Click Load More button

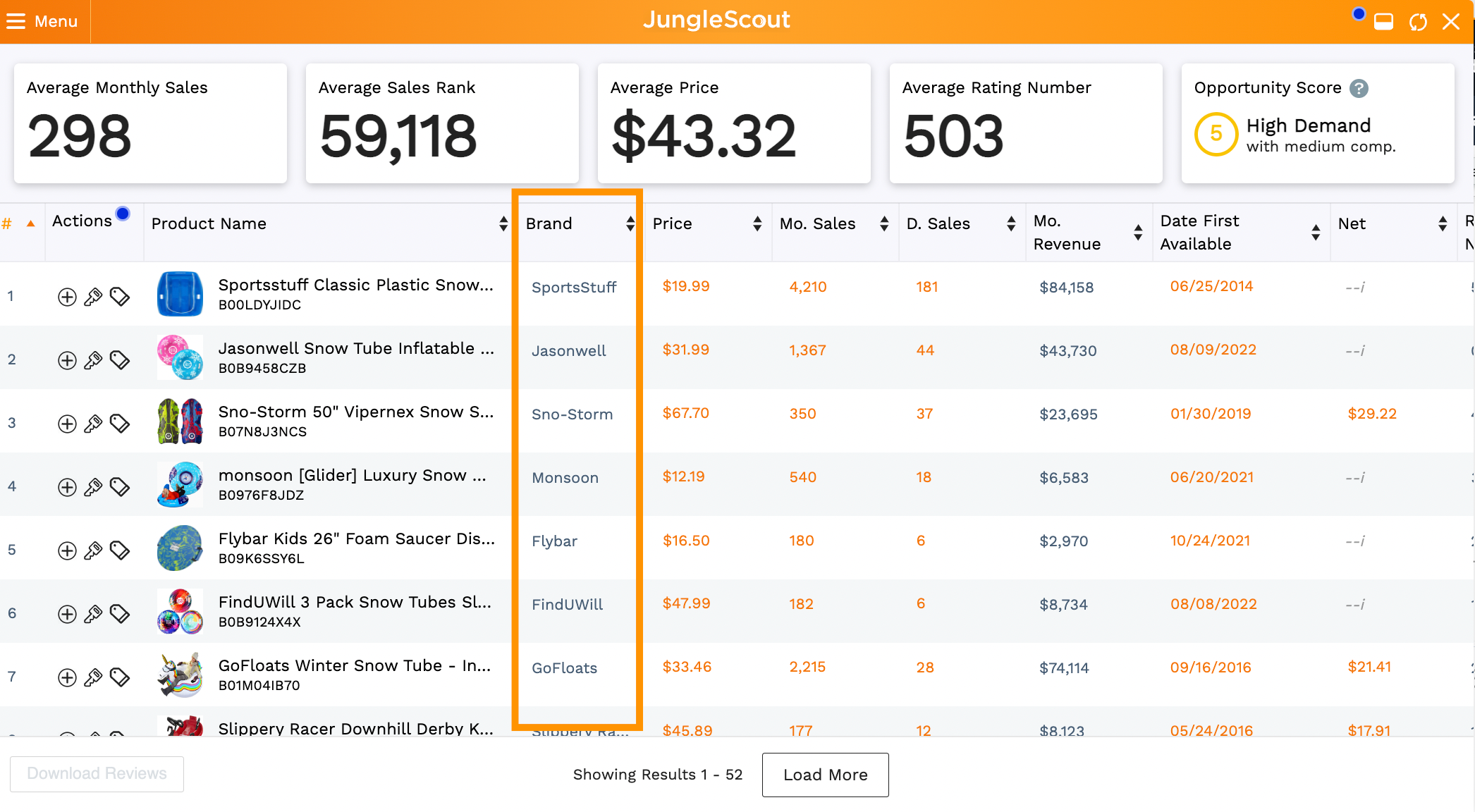[825, 775]
